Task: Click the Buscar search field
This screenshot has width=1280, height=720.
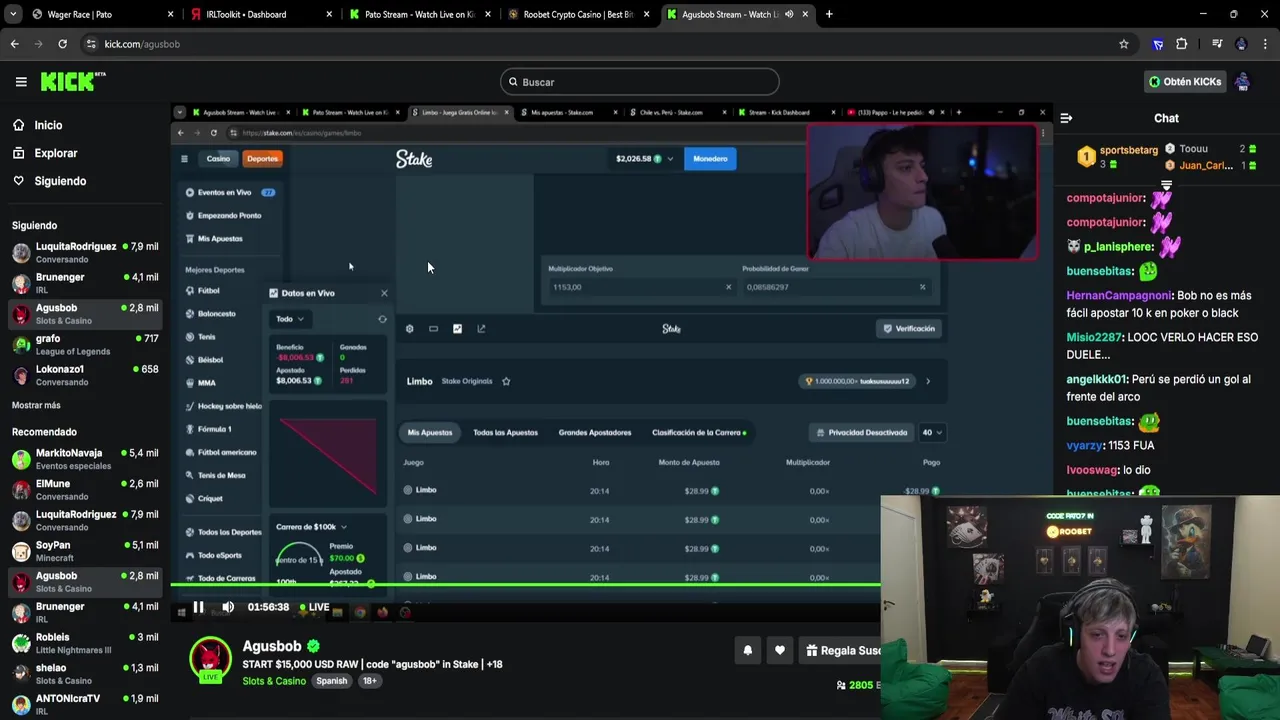Action: pyautogui.click(x=640, y=82)
